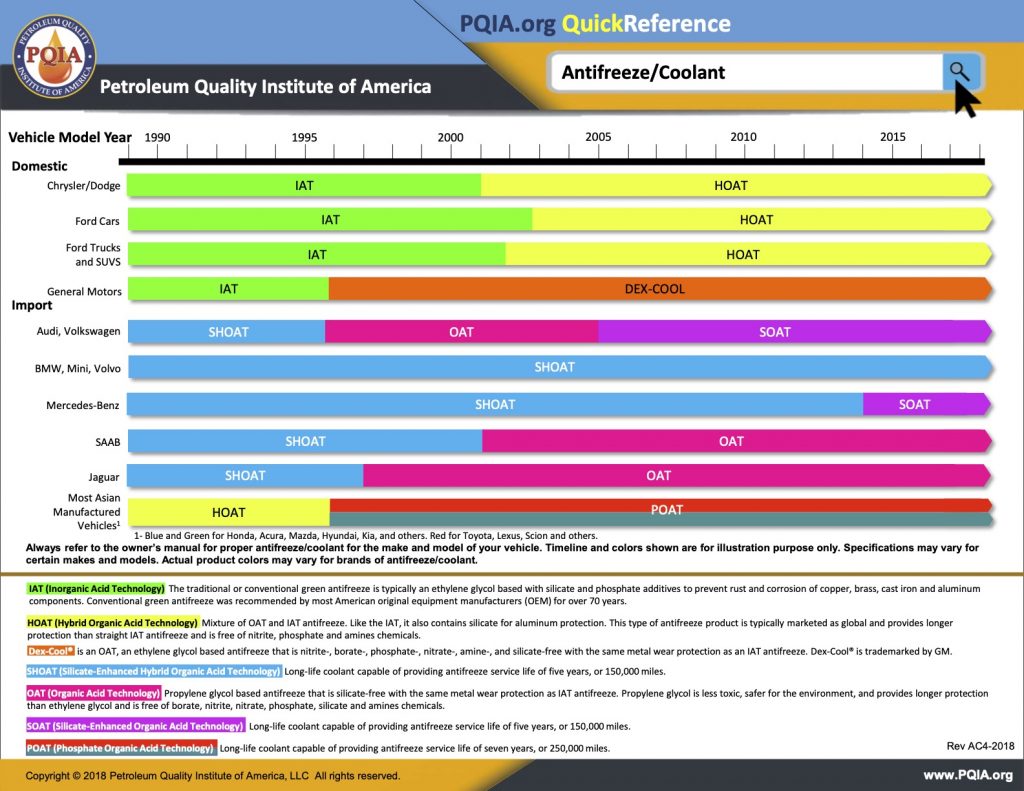Screen dimensions: 1024x791
Task: Click the orange DEX-COOL bar for General Motors
Action: click(x=660, y=289)
